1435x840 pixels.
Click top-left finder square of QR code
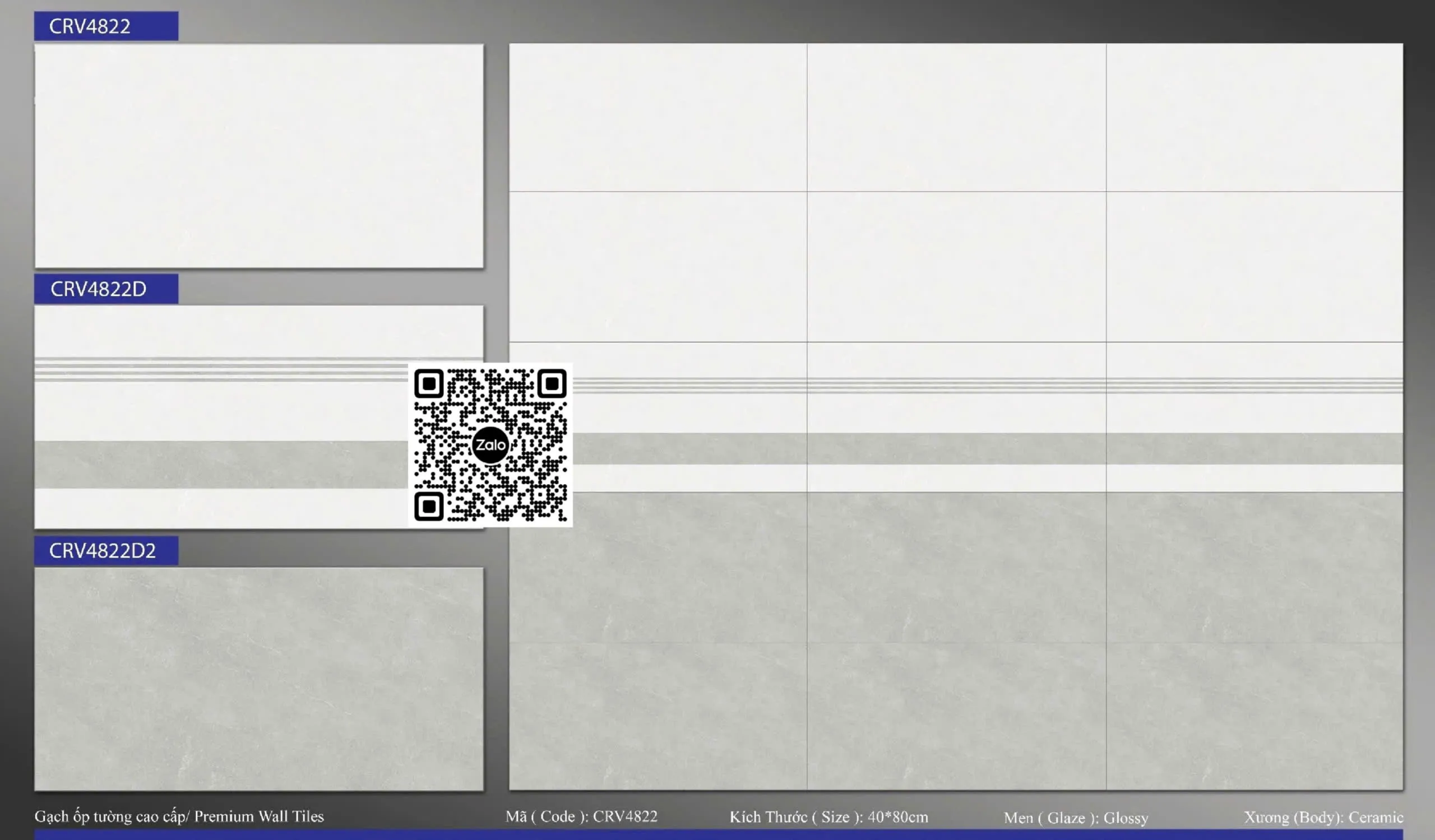(429, 384)
